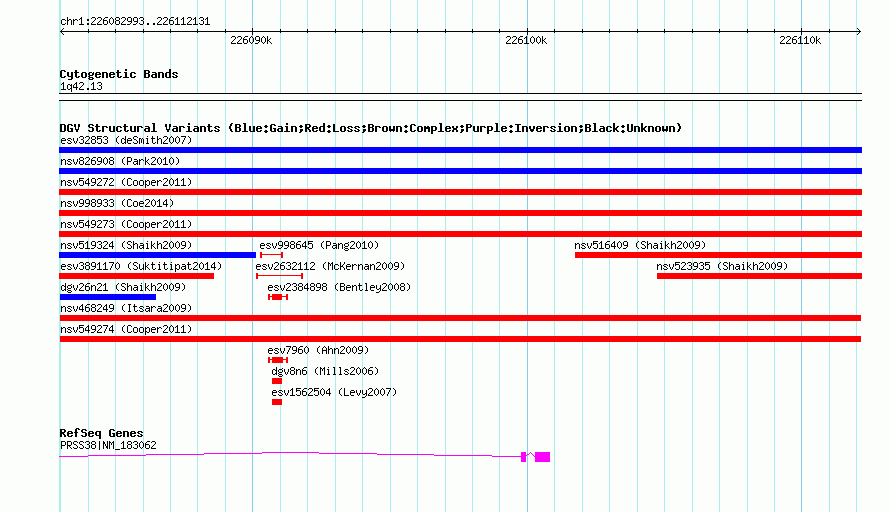Click the Cytogenetic Bands track title
This screenshot has width=890, height=512.
[119, 74]
